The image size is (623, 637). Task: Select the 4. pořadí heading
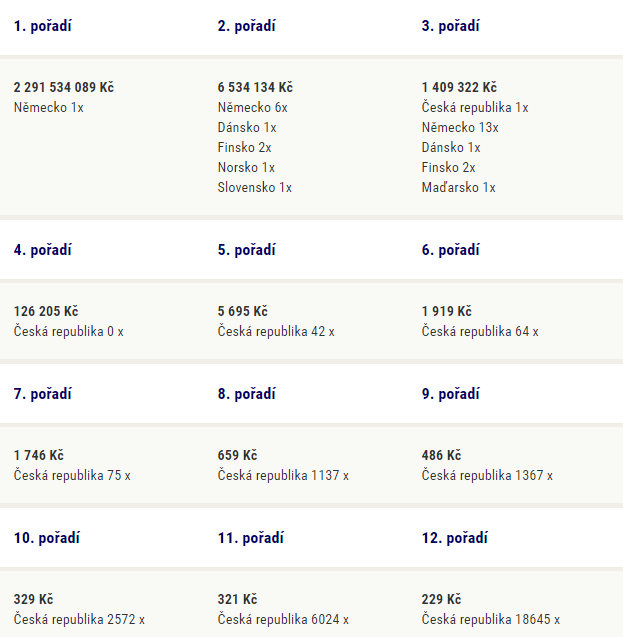[43, 250]
